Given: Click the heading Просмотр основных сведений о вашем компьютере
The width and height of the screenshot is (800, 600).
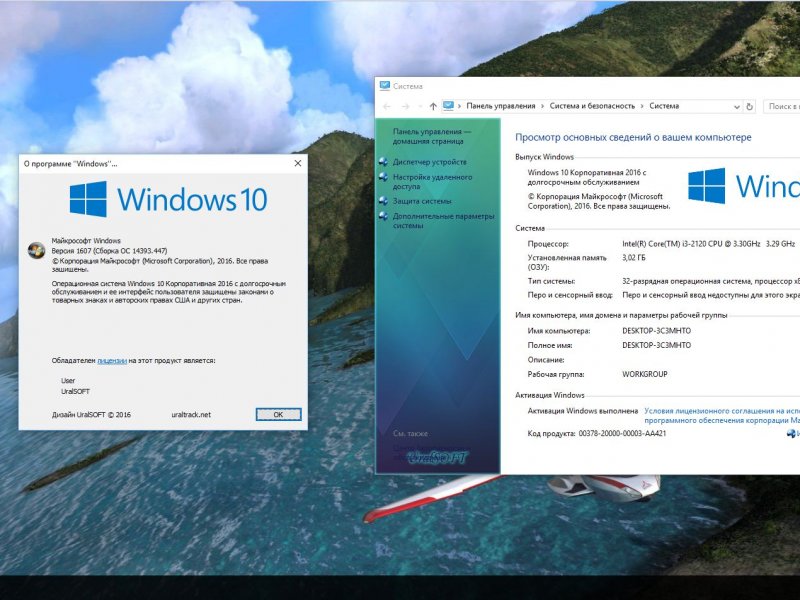Looking at the screenshot, I should [x=633, y=137].
